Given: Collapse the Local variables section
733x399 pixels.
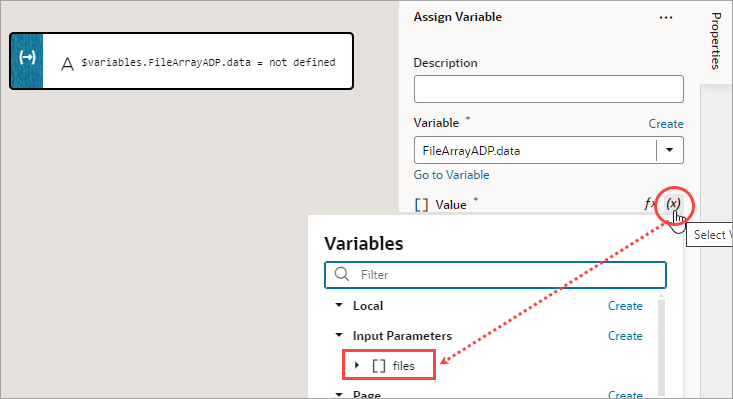Looking at the screenshot, I should point(339,305).
